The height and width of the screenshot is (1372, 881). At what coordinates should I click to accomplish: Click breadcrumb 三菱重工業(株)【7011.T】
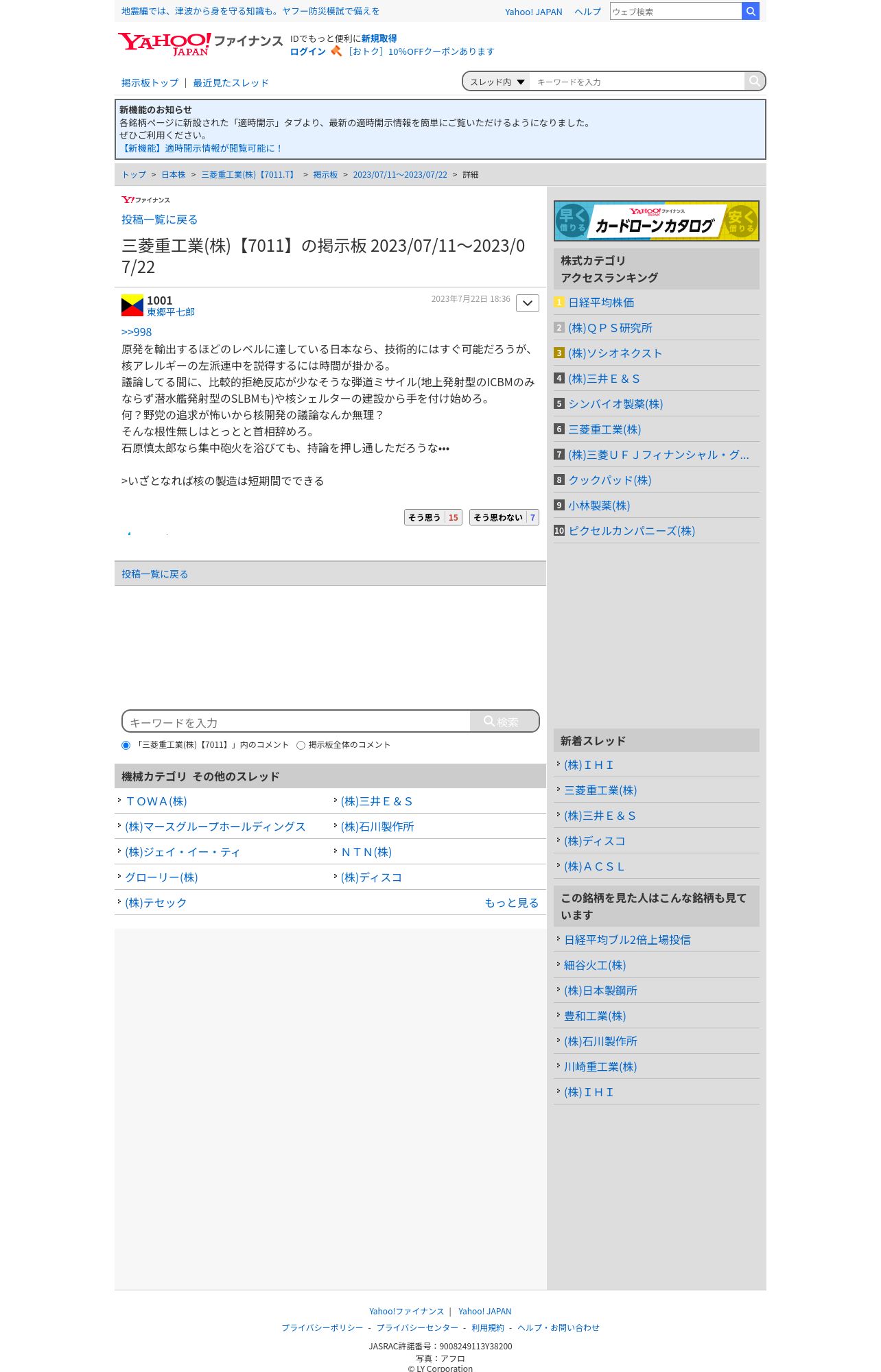pos(250,175)
